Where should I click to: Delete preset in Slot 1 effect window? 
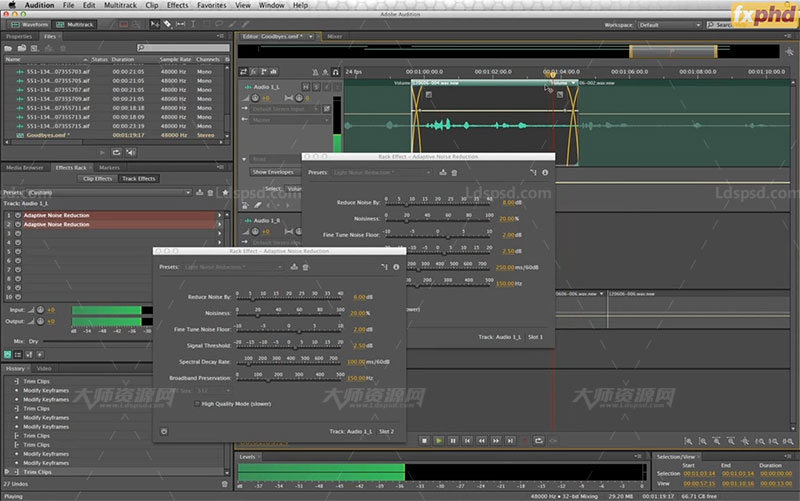[x=455, y=172]
